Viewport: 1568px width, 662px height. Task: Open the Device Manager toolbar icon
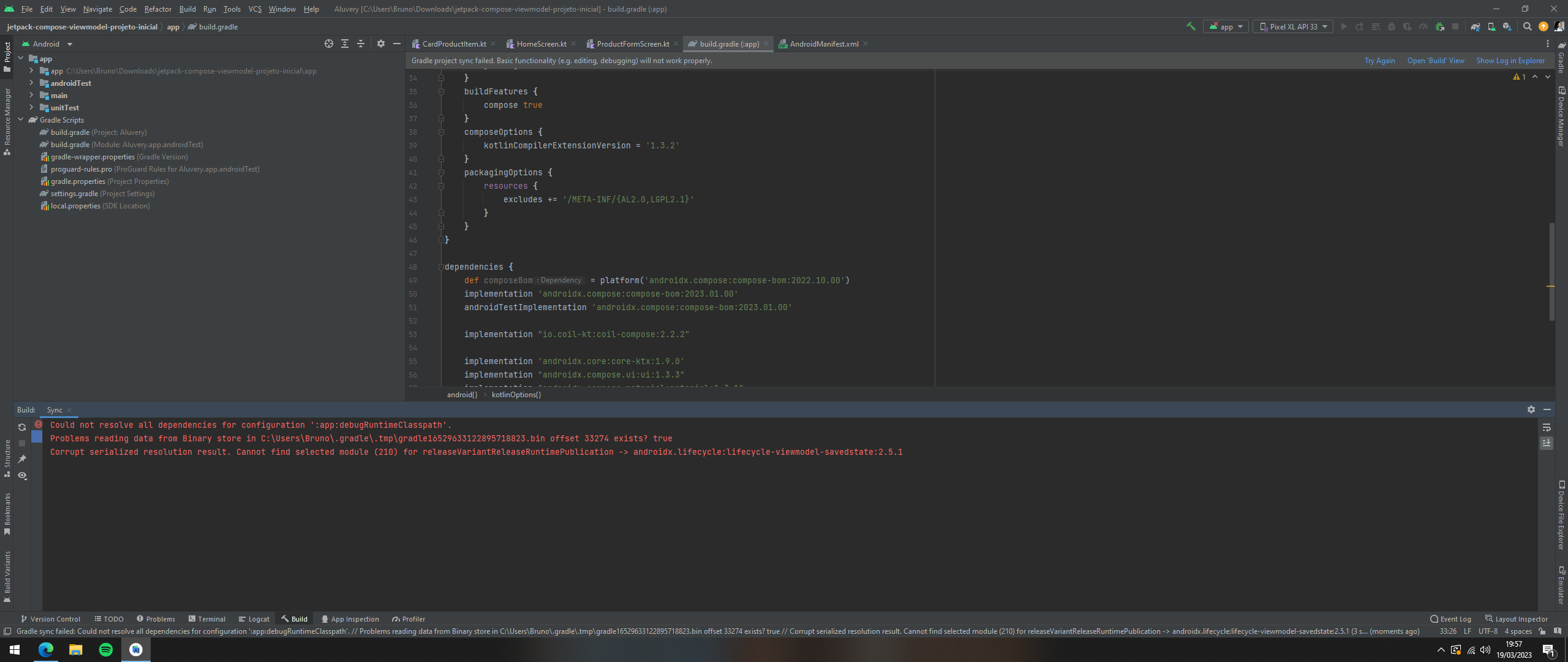tap(1491, 26)
